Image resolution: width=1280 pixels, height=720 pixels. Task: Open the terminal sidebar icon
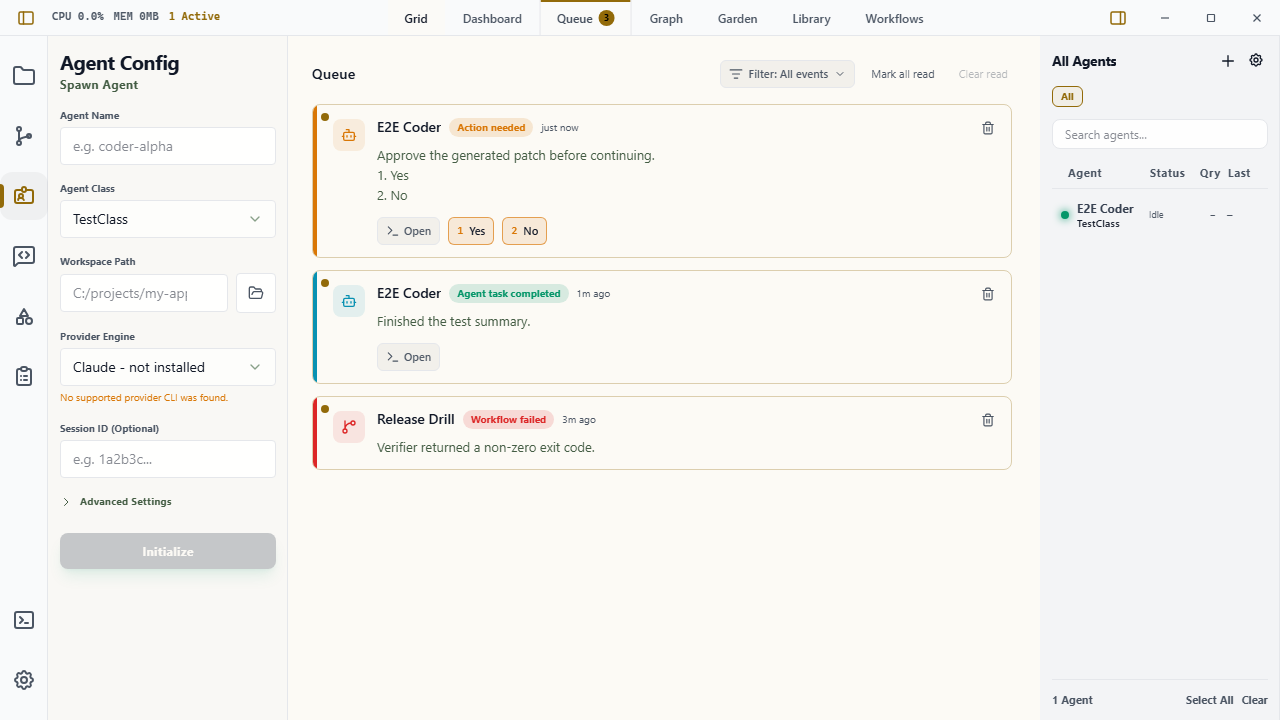[24, 620]
